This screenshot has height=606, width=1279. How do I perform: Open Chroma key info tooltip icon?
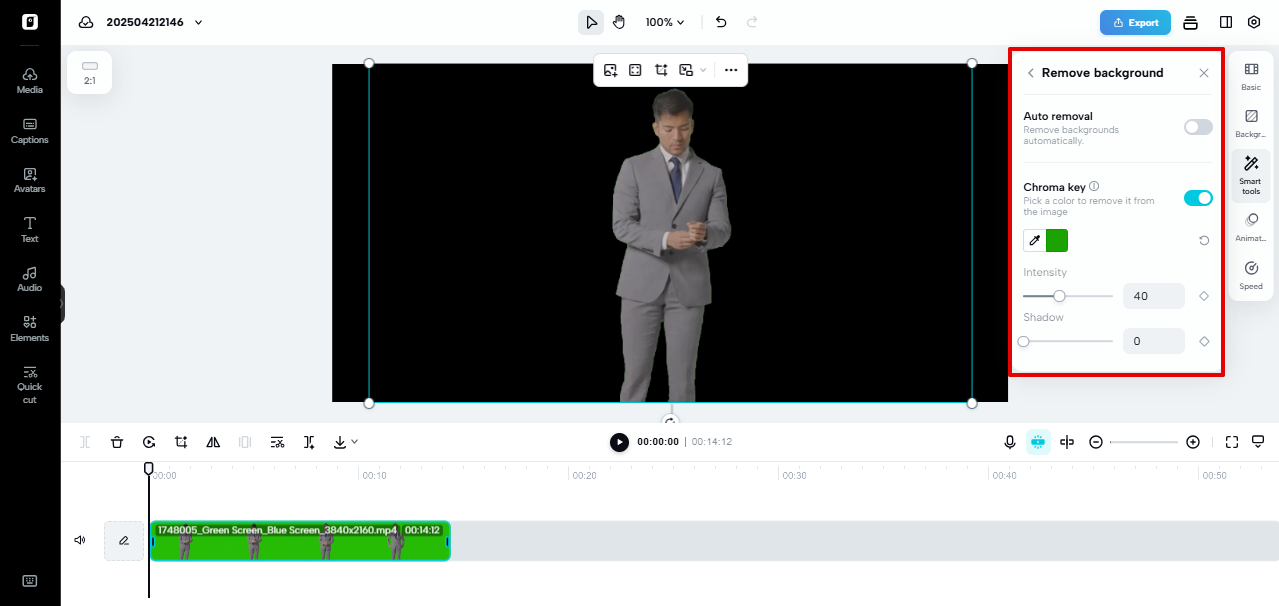pos(1094,186)
